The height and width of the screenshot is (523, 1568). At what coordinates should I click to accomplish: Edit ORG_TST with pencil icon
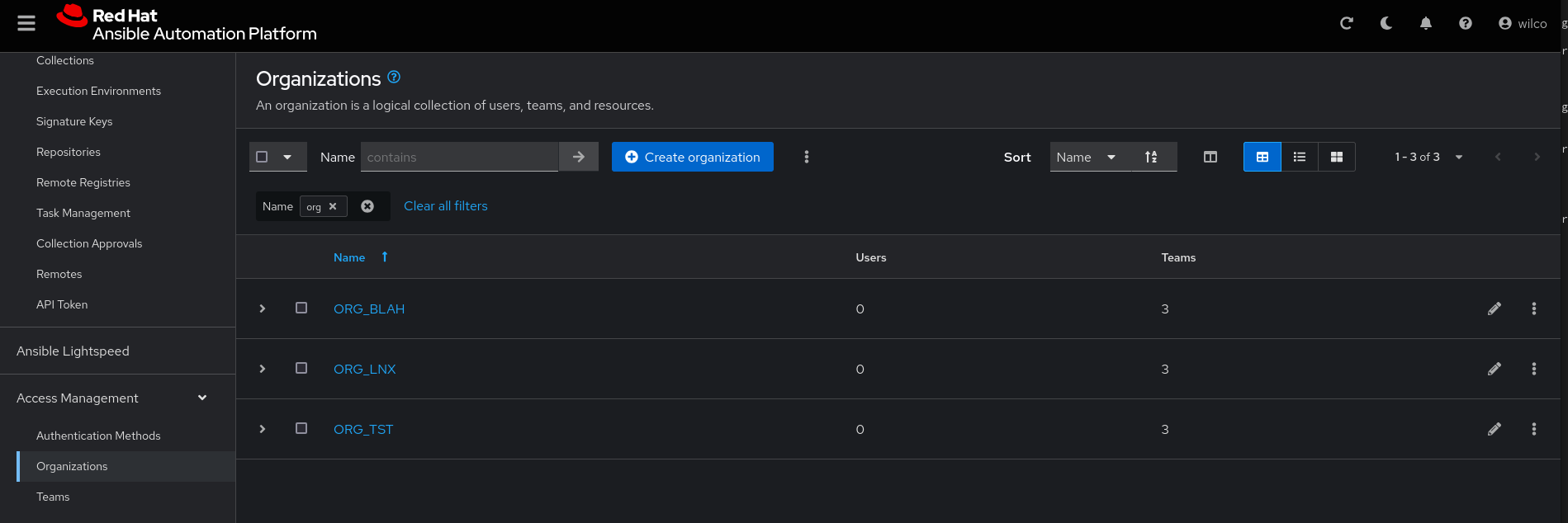tap(1495, 429)
